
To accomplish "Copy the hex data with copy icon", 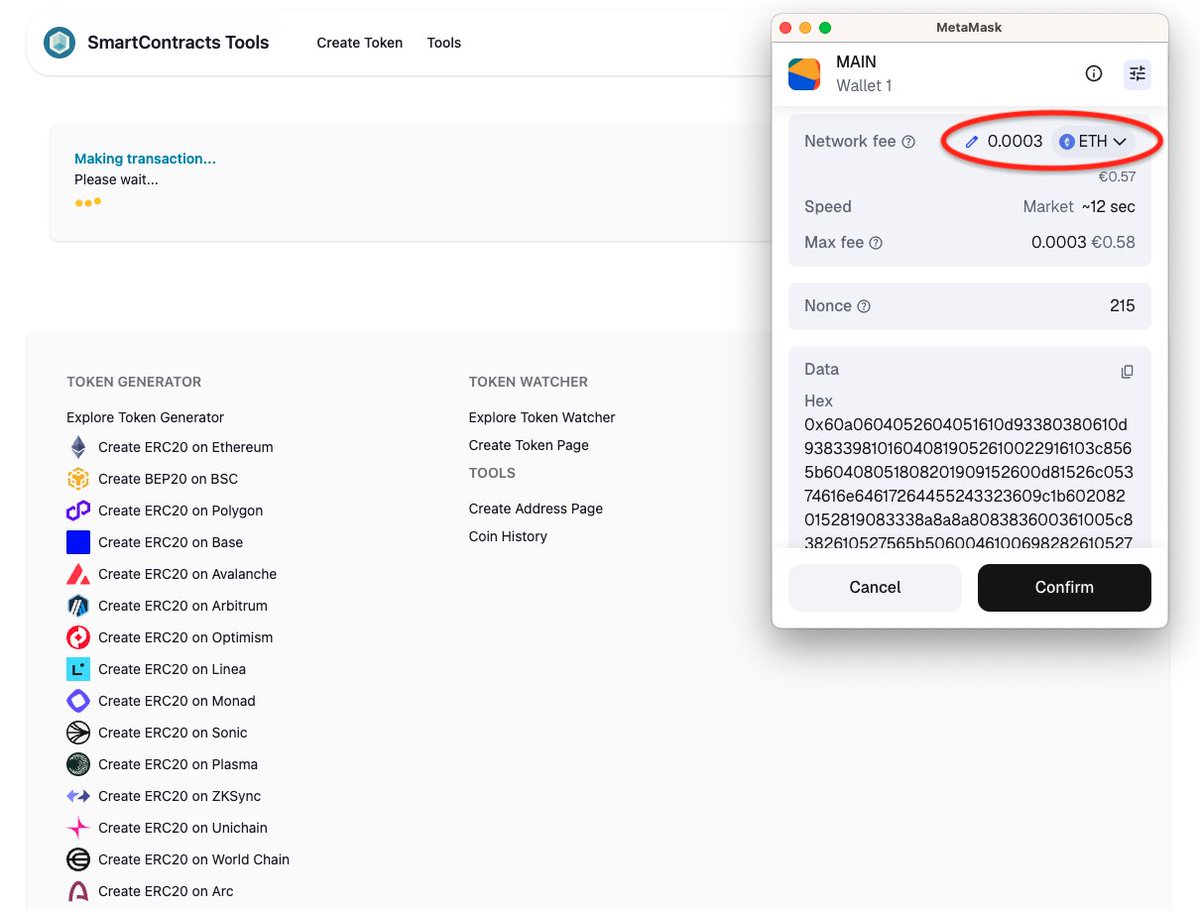I will coord(1127,371).
